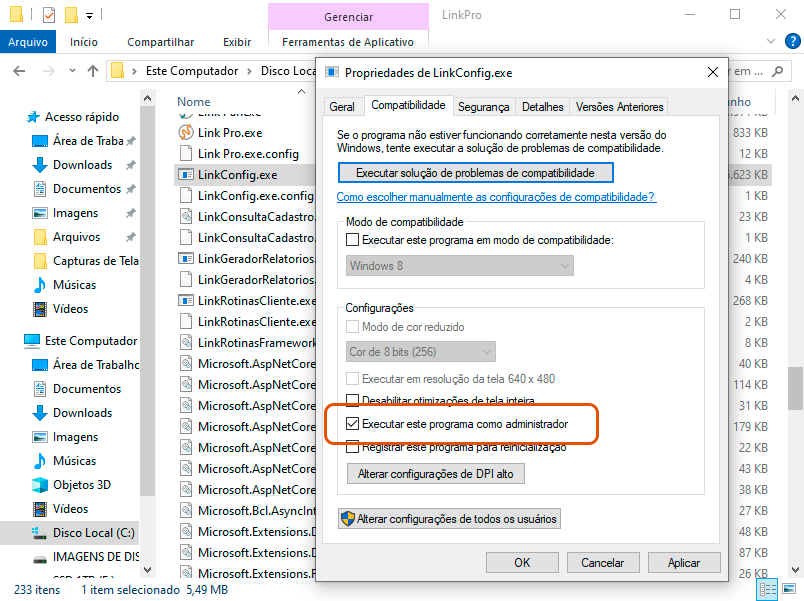Click the Aplicar button

coord(683,563)
